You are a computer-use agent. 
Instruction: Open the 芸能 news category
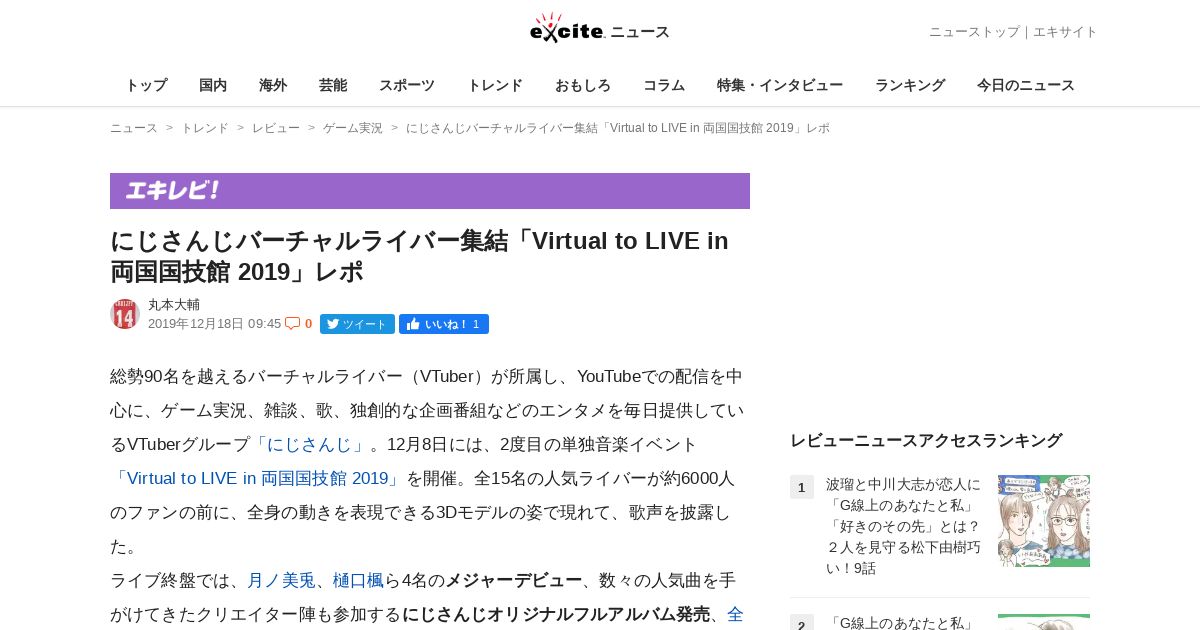tap(333, 86)
